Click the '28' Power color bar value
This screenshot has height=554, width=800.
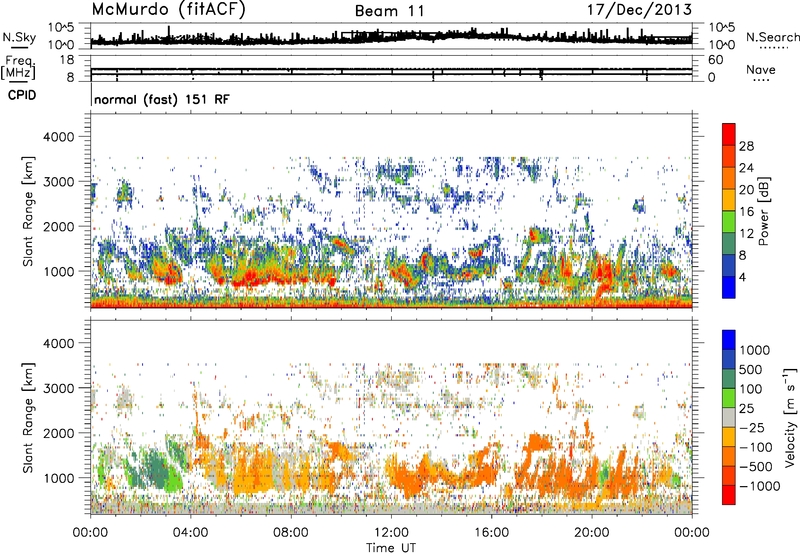746,146
